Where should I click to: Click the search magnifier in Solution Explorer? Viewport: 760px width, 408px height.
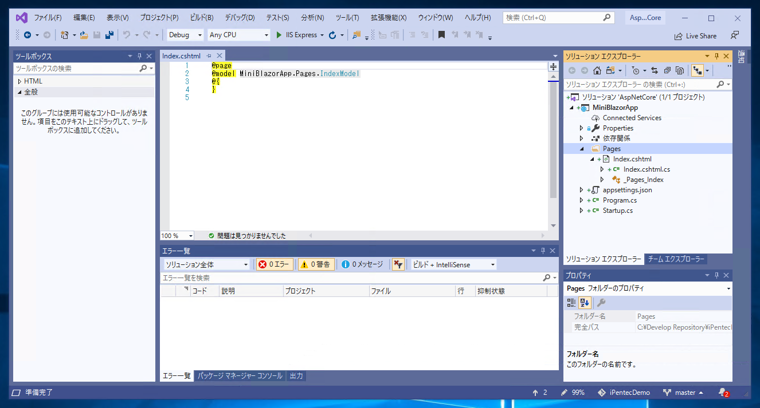pyautogui.click(x=720, y=84)
